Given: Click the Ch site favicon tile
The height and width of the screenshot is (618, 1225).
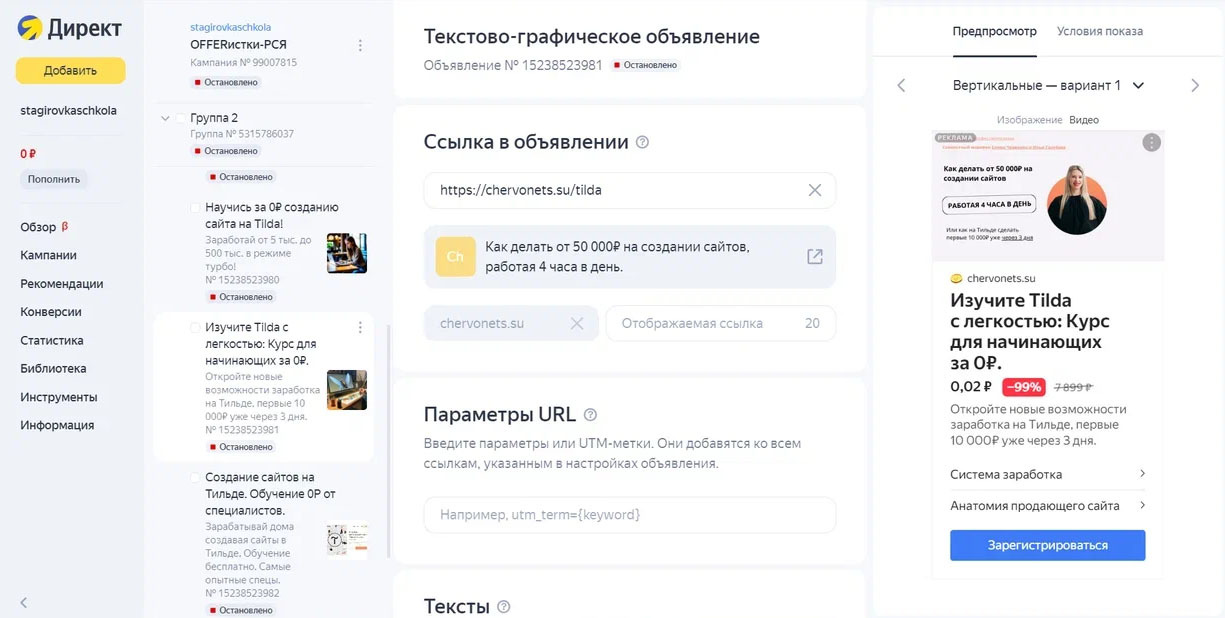Looking at the screenshot, I should [455, 257].
